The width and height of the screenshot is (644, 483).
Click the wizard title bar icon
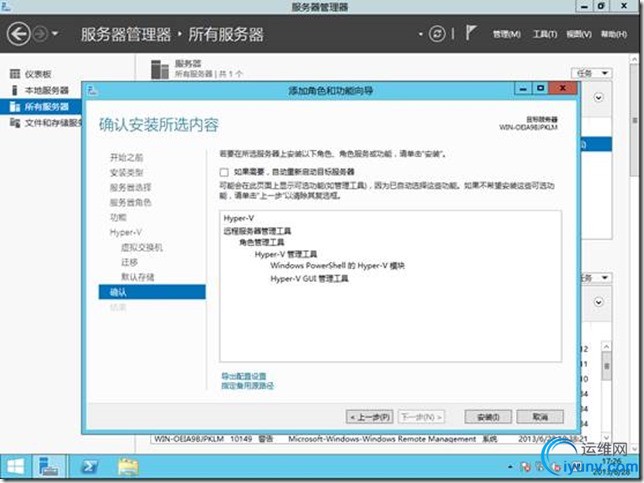(x=93, y=90)
